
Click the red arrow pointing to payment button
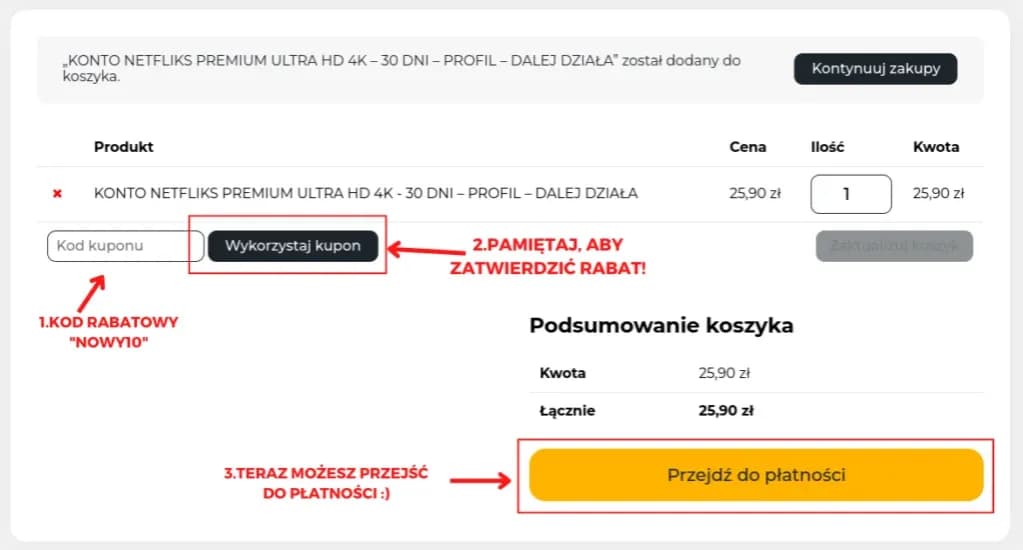coord(481,480)
